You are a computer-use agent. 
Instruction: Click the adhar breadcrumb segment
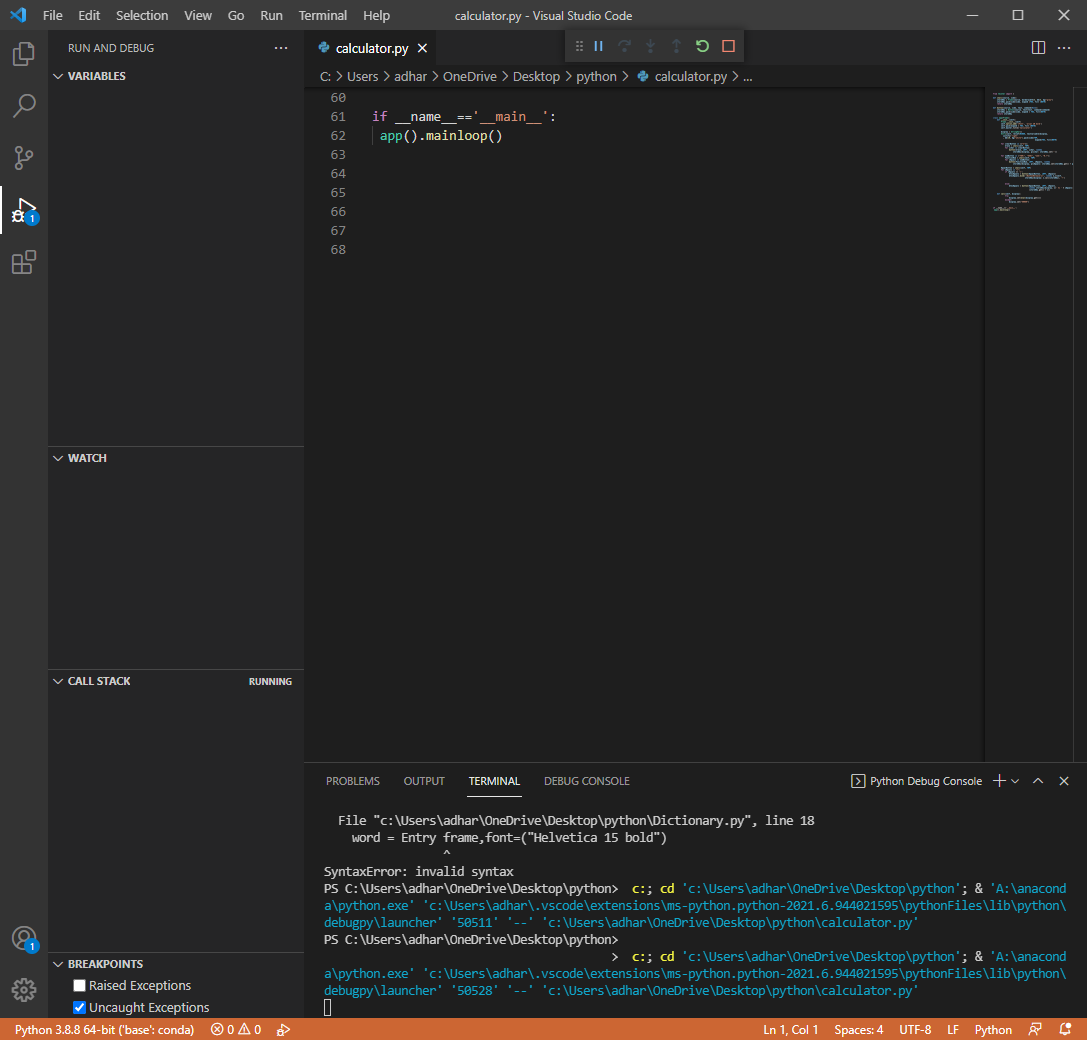pos(410,76)
